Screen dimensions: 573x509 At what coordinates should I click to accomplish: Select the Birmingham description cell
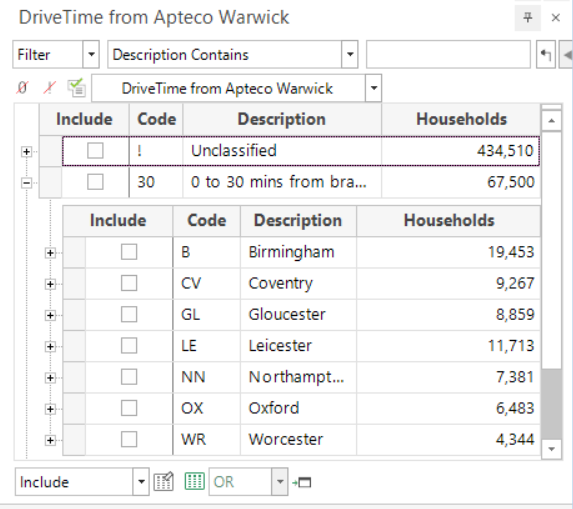(298, 252)
